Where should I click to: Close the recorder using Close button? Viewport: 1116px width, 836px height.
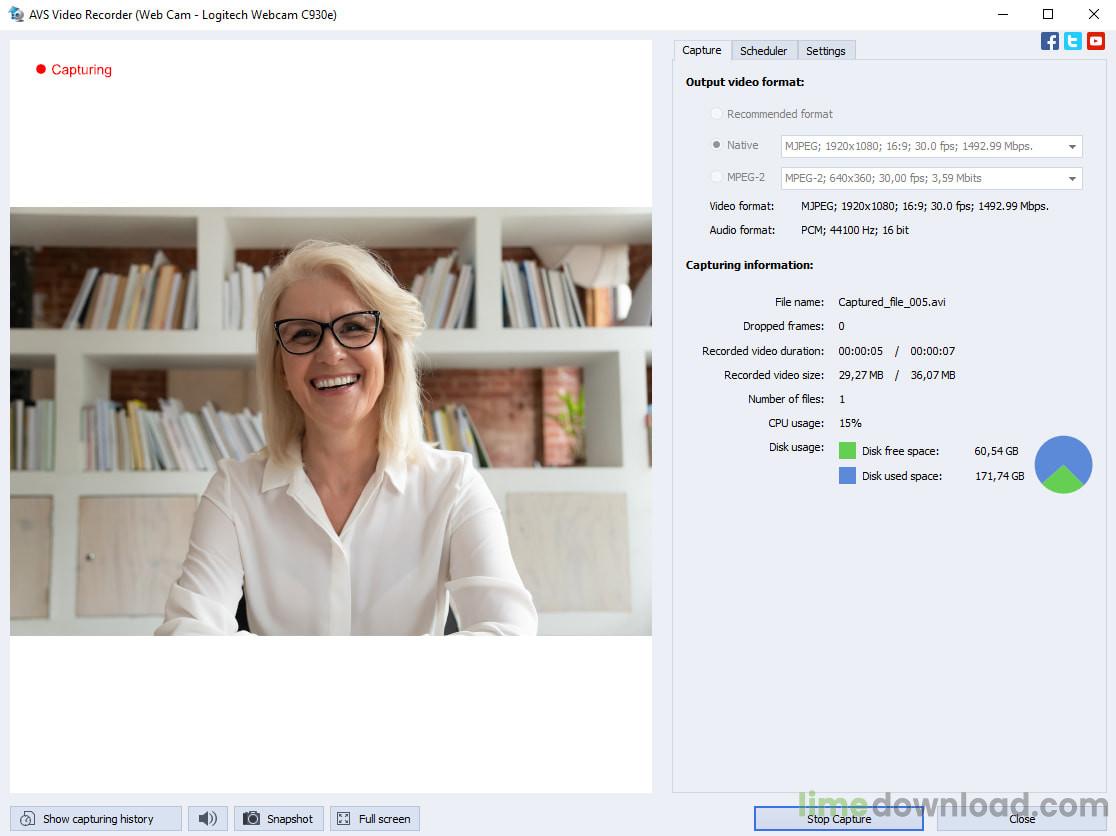[x=1022, y=818]
